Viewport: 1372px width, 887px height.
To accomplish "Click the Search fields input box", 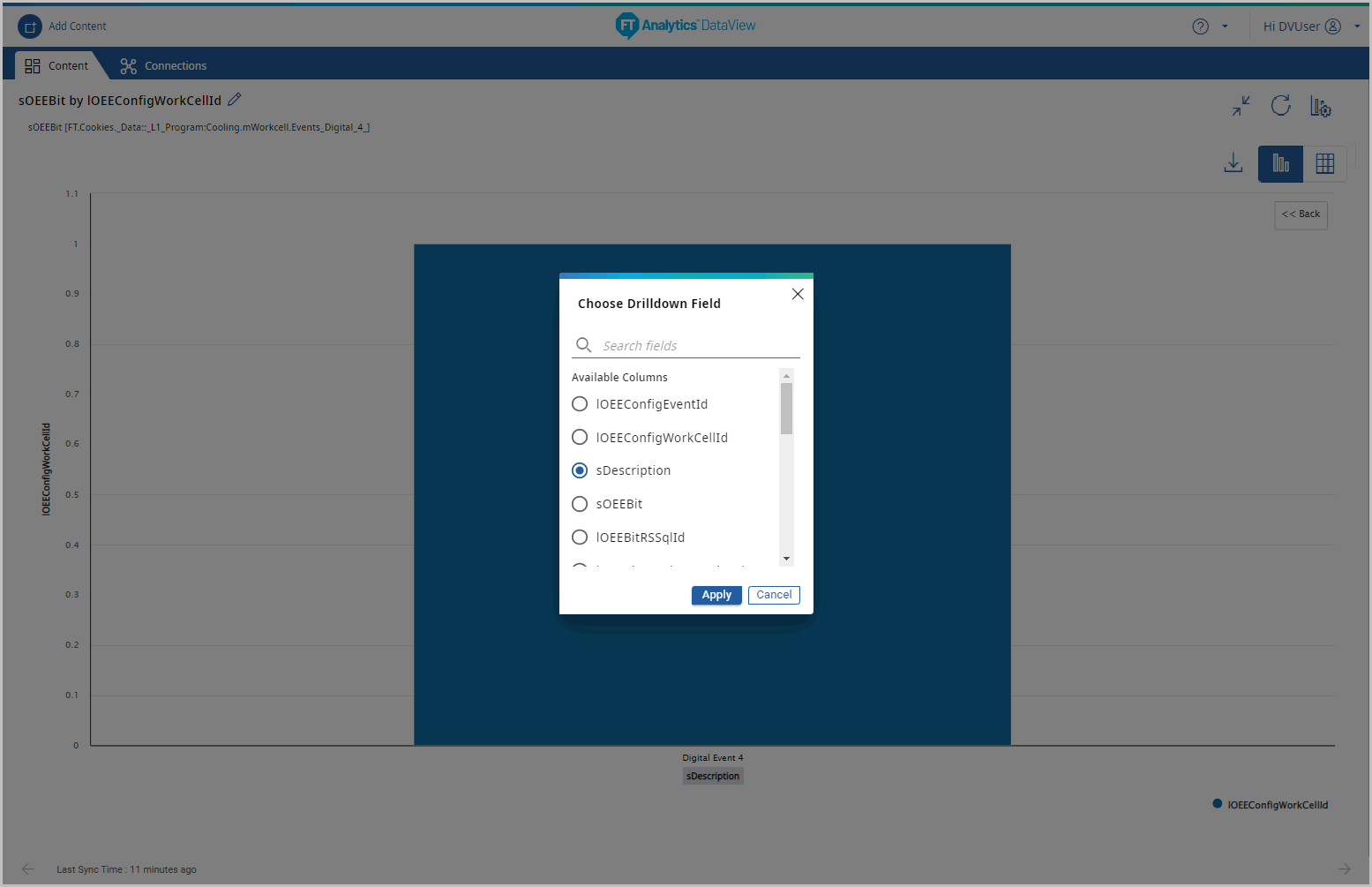I will [x=697, y=346].
